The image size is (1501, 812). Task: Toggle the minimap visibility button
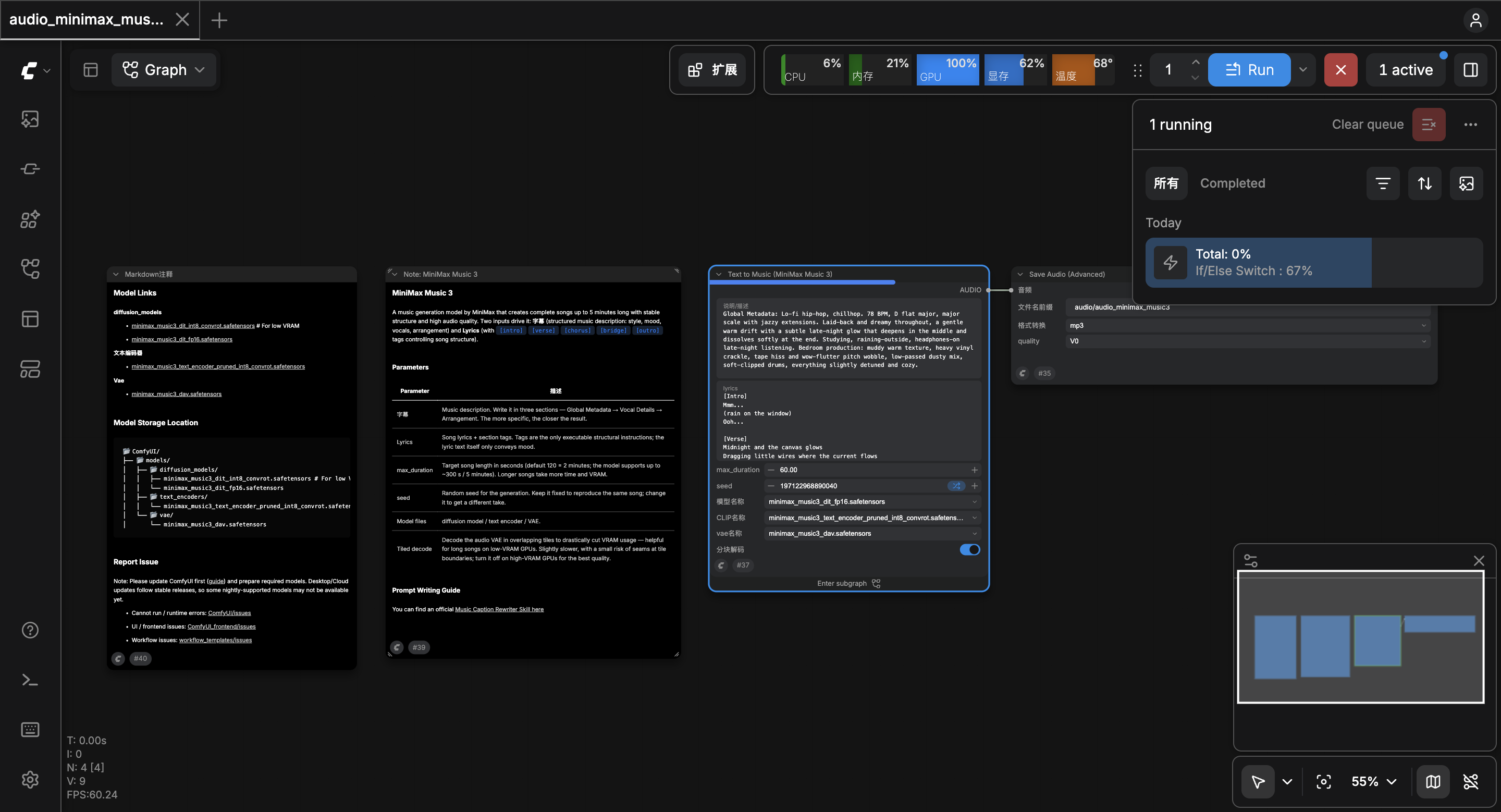[1433, 782]
